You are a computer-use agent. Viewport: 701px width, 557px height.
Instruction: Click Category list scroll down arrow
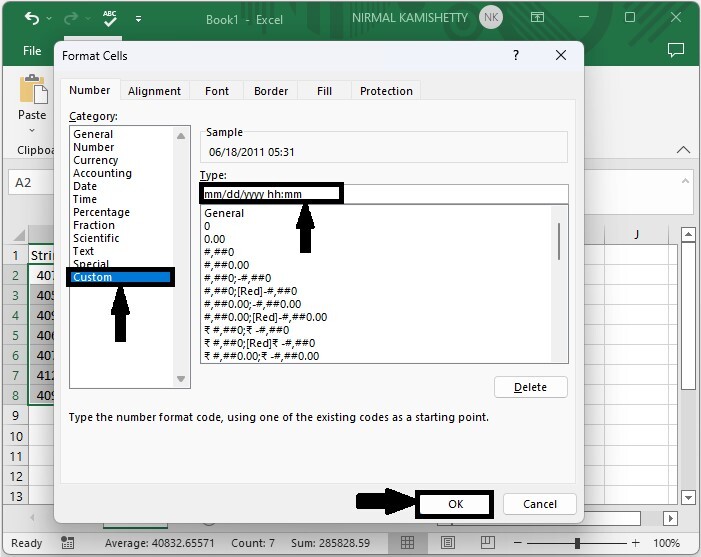click(181, 379)
